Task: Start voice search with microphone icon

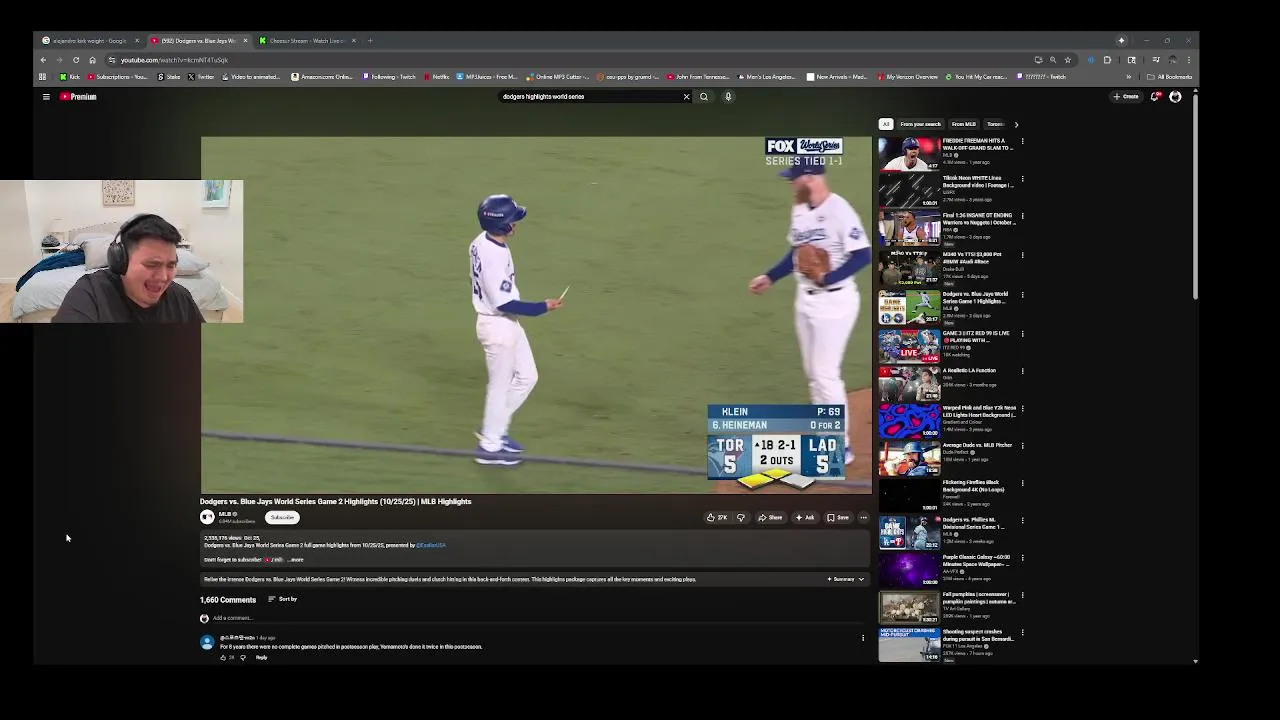Action: pos(728,97)
